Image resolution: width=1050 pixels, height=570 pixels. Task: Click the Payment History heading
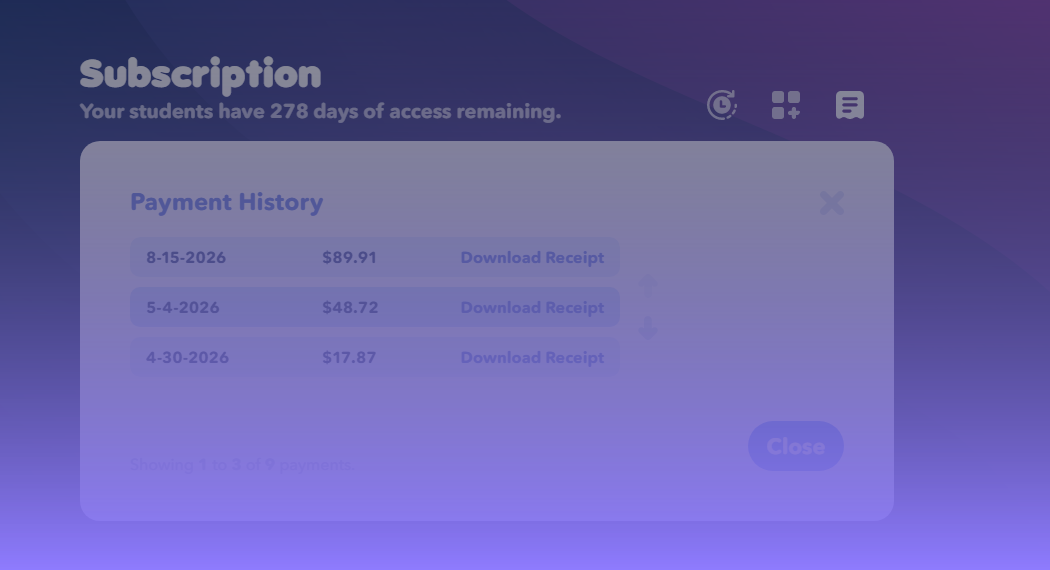pyautogui.click(x=226, y=202)
